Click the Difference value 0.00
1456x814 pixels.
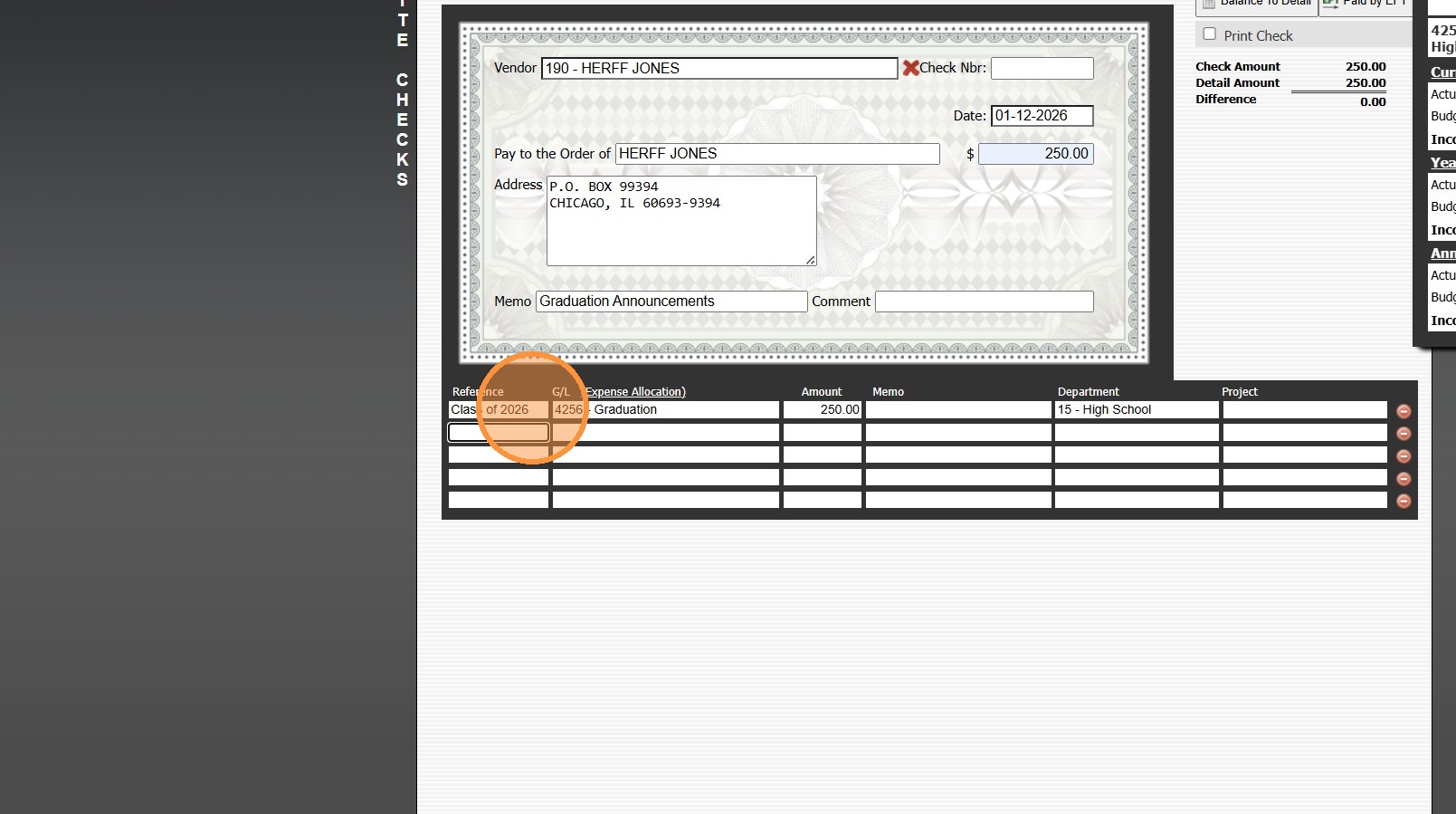tap(1373, 102)
